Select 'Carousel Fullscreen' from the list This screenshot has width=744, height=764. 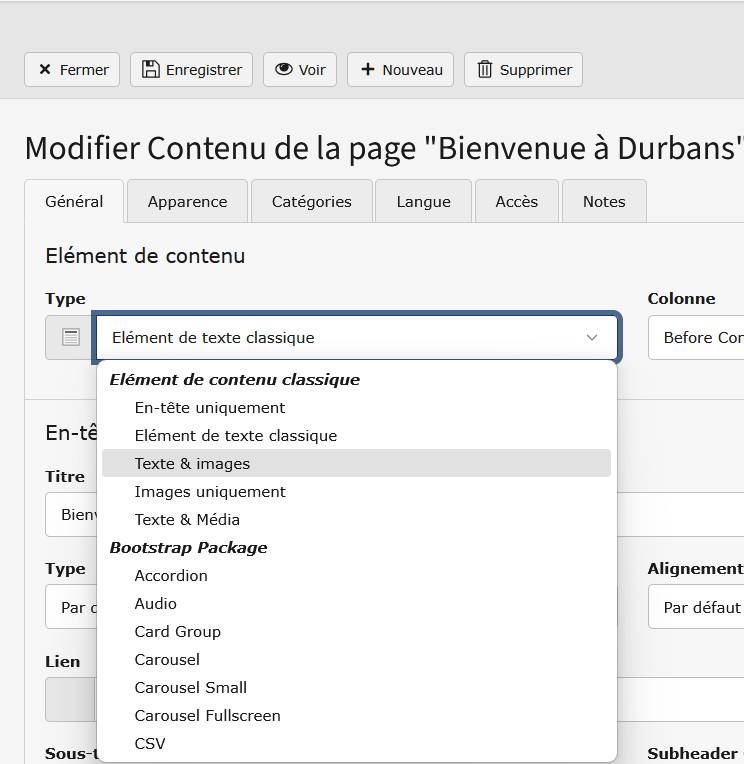click(x=207, y=715)
